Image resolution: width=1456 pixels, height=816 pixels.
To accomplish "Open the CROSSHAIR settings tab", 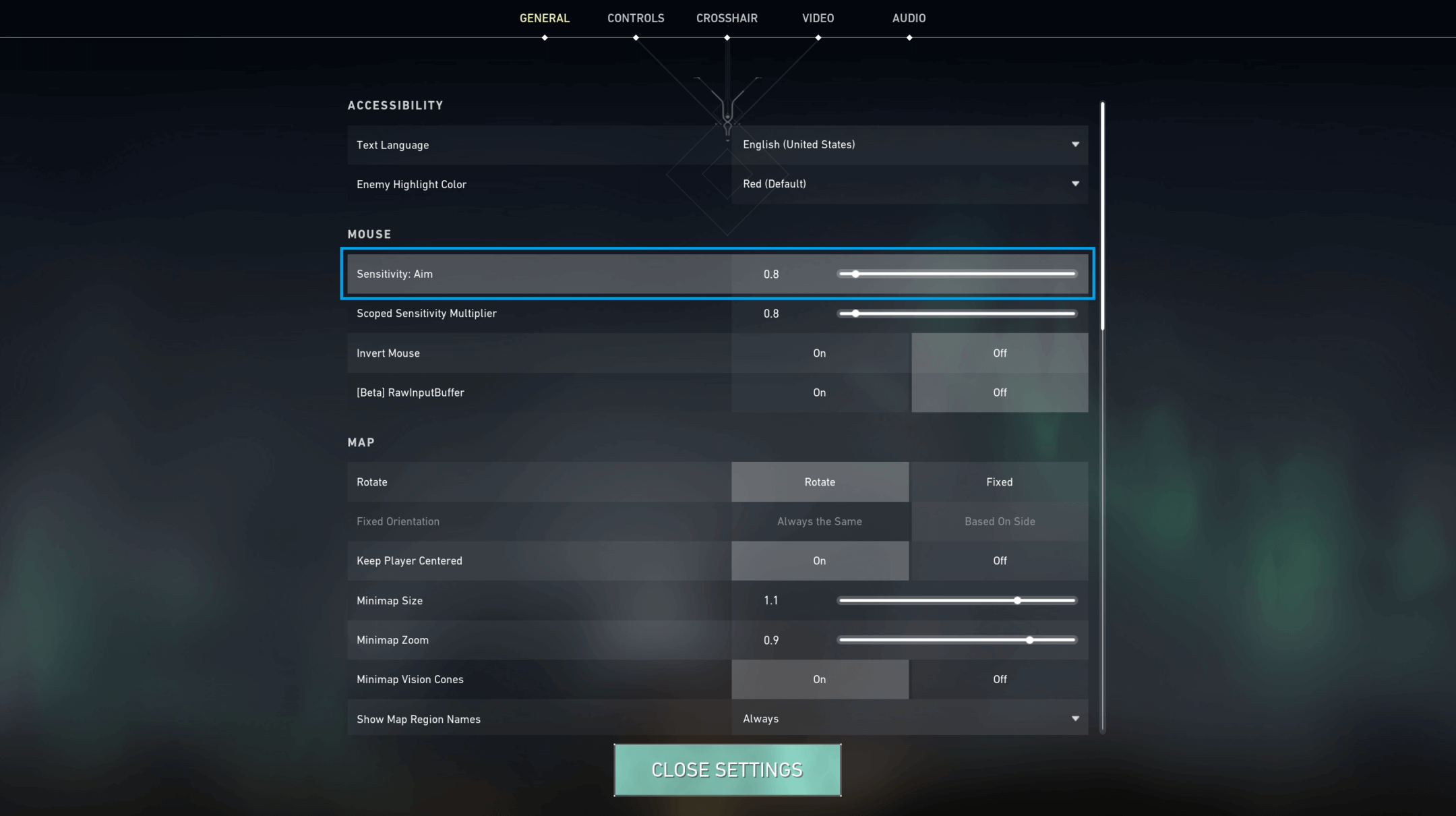I will pyautogui.click(x=727, y=17).
